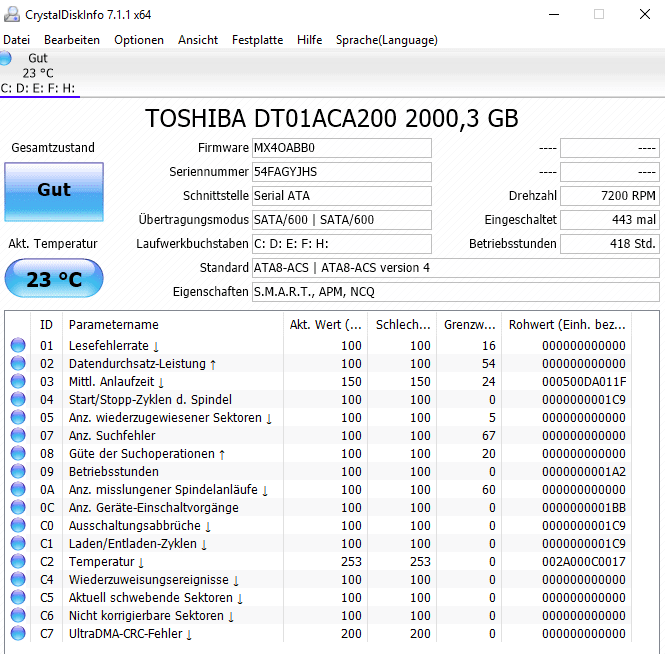Click raw value 0000000001BB

(x=584, y=508)
